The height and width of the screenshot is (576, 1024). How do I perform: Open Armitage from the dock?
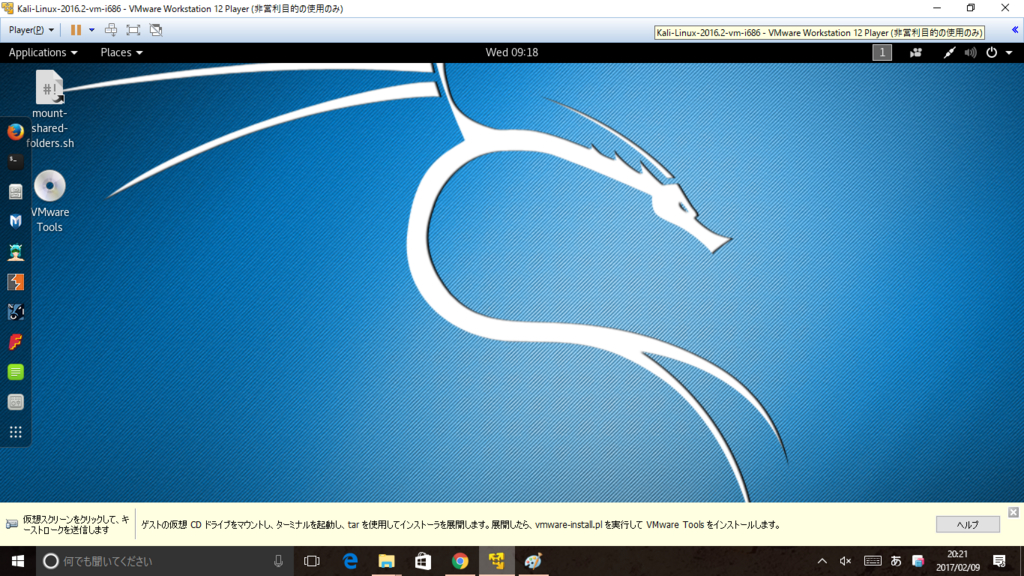coord(16,251)
